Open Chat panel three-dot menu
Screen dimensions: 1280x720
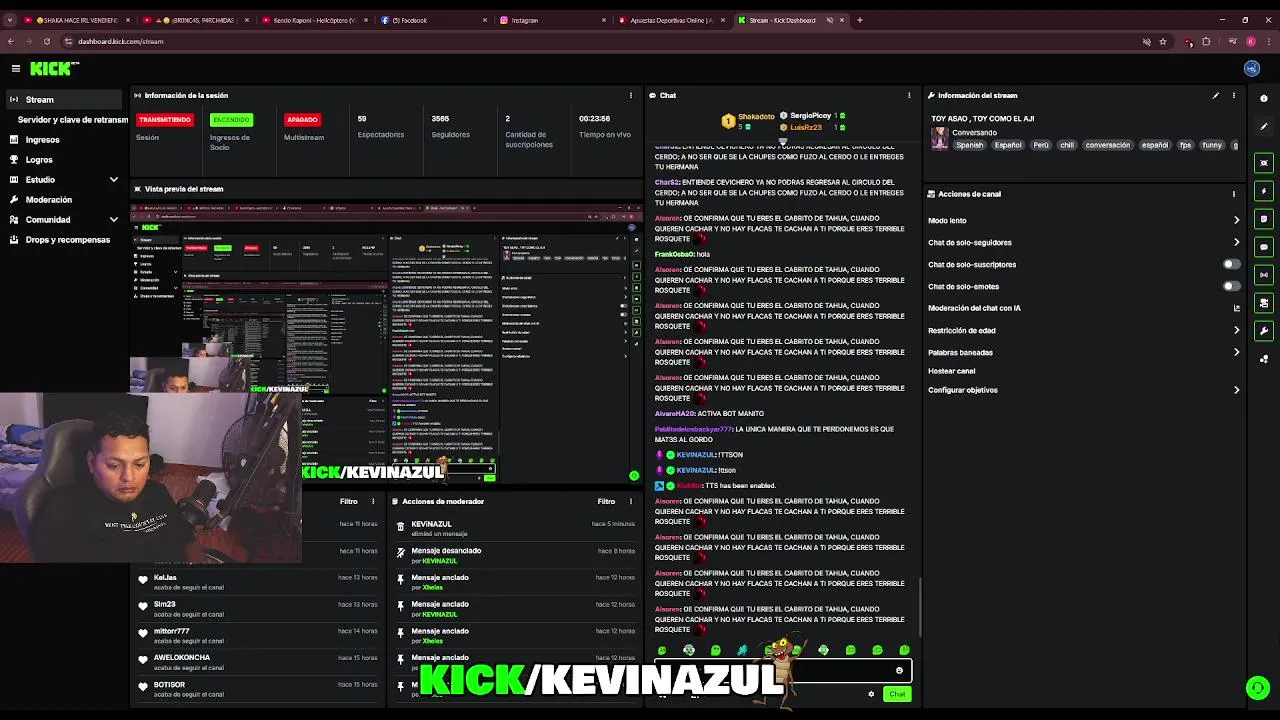(909, 95)
